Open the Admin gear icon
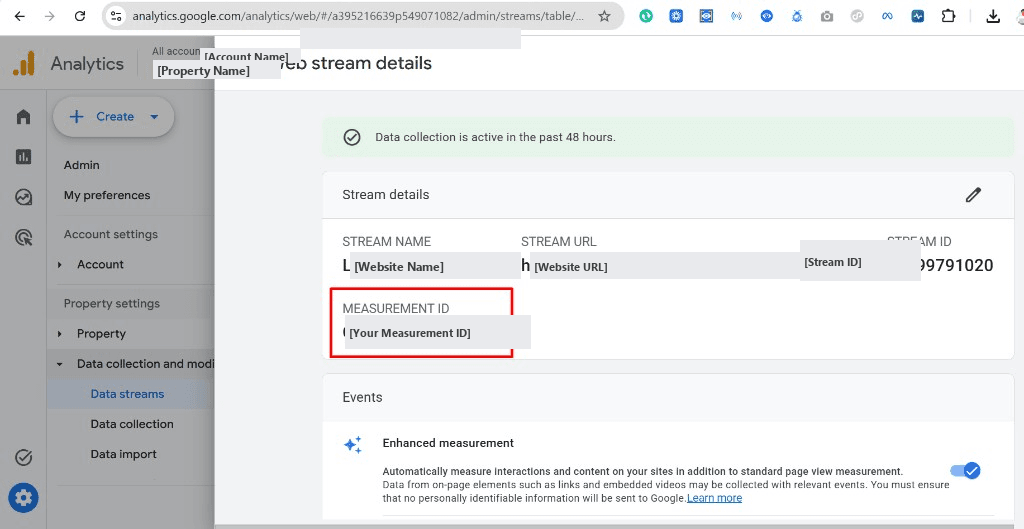The image size is (1024, 529). point(24,498)
